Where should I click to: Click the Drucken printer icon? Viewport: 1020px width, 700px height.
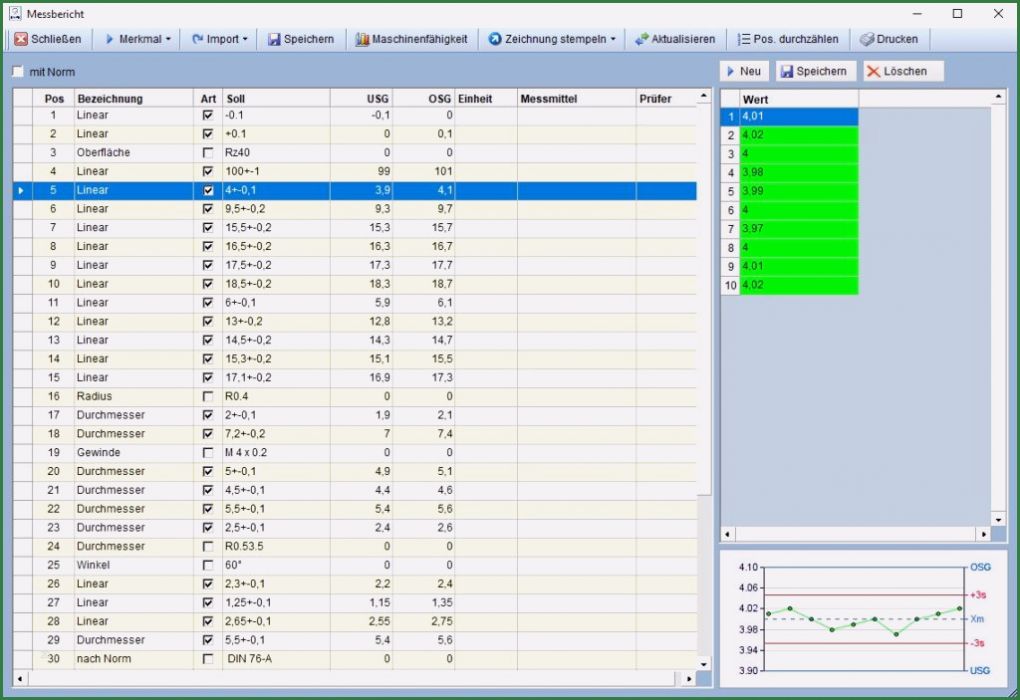tap(867, 39)
